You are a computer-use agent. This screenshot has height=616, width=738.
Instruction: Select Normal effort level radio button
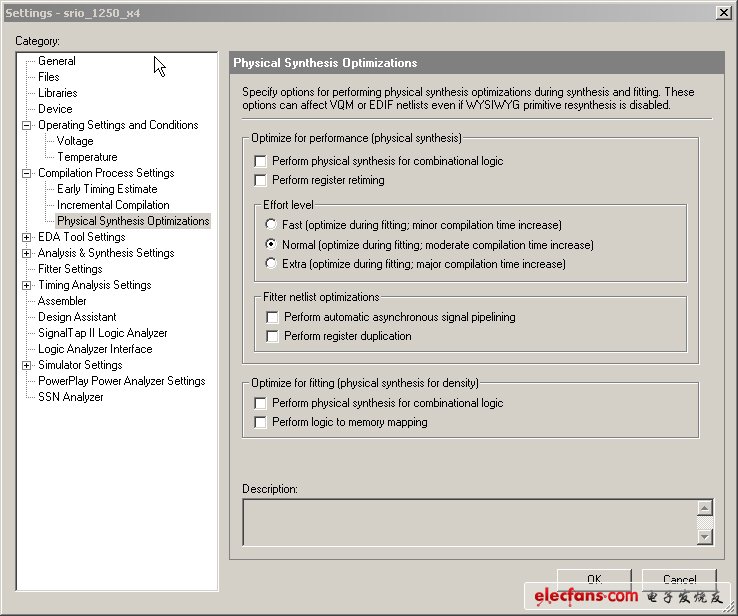click(271, 245)
